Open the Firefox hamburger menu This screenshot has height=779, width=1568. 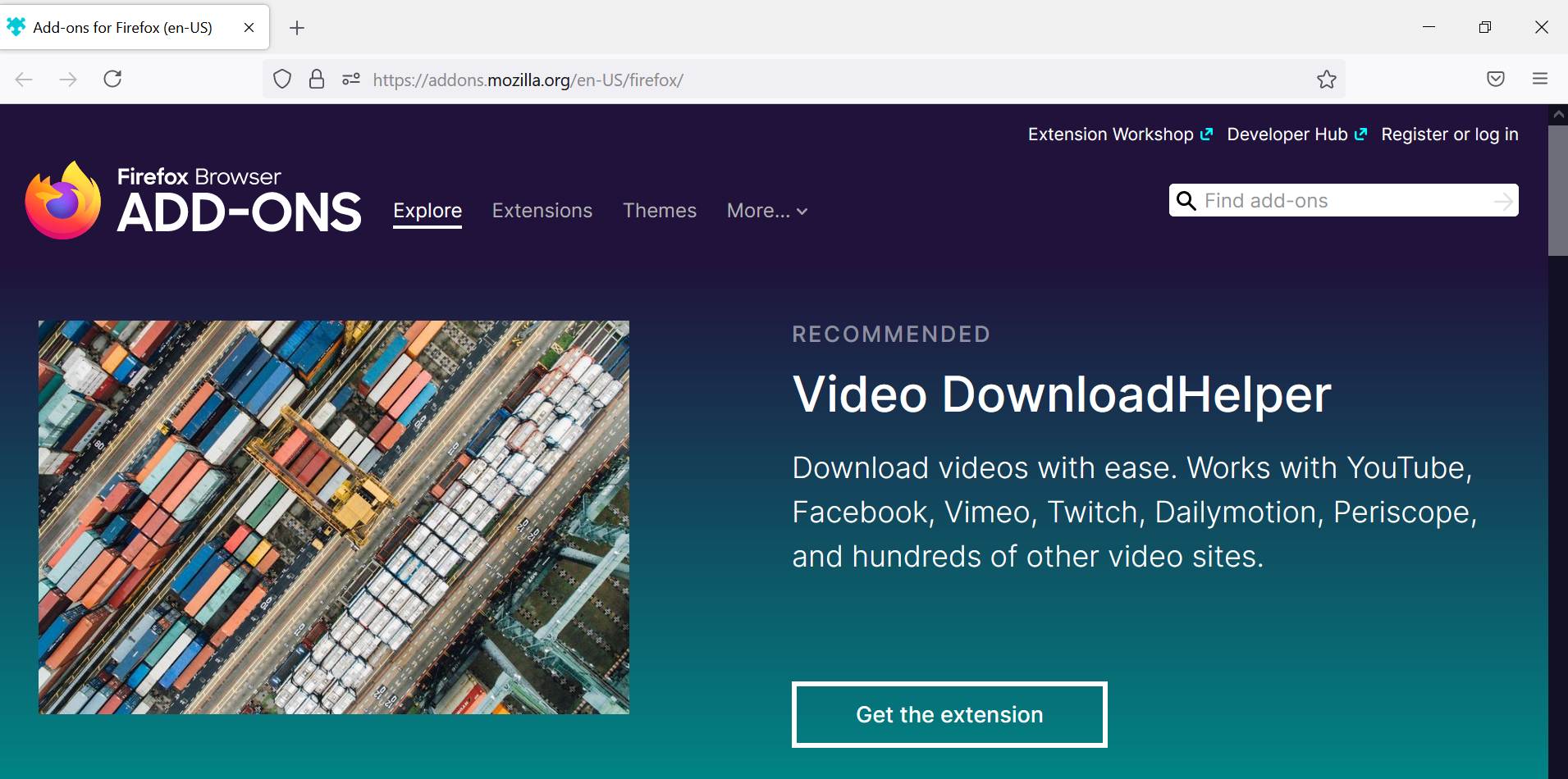1540,79
